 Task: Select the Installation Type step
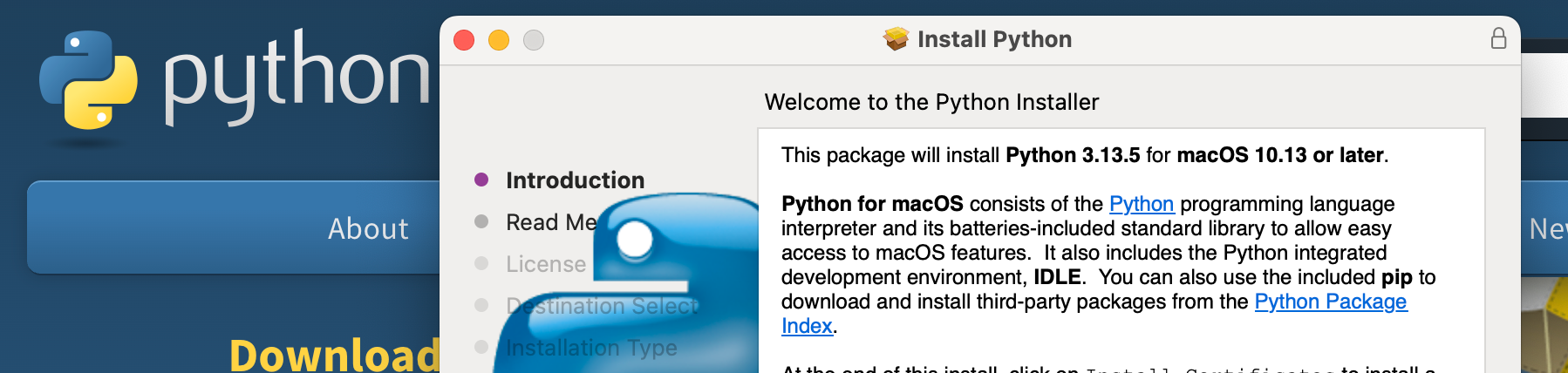591,348
